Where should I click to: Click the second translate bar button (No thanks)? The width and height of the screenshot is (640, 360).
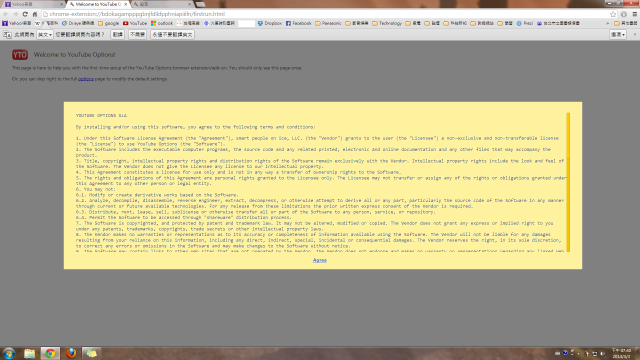(137, 35)
